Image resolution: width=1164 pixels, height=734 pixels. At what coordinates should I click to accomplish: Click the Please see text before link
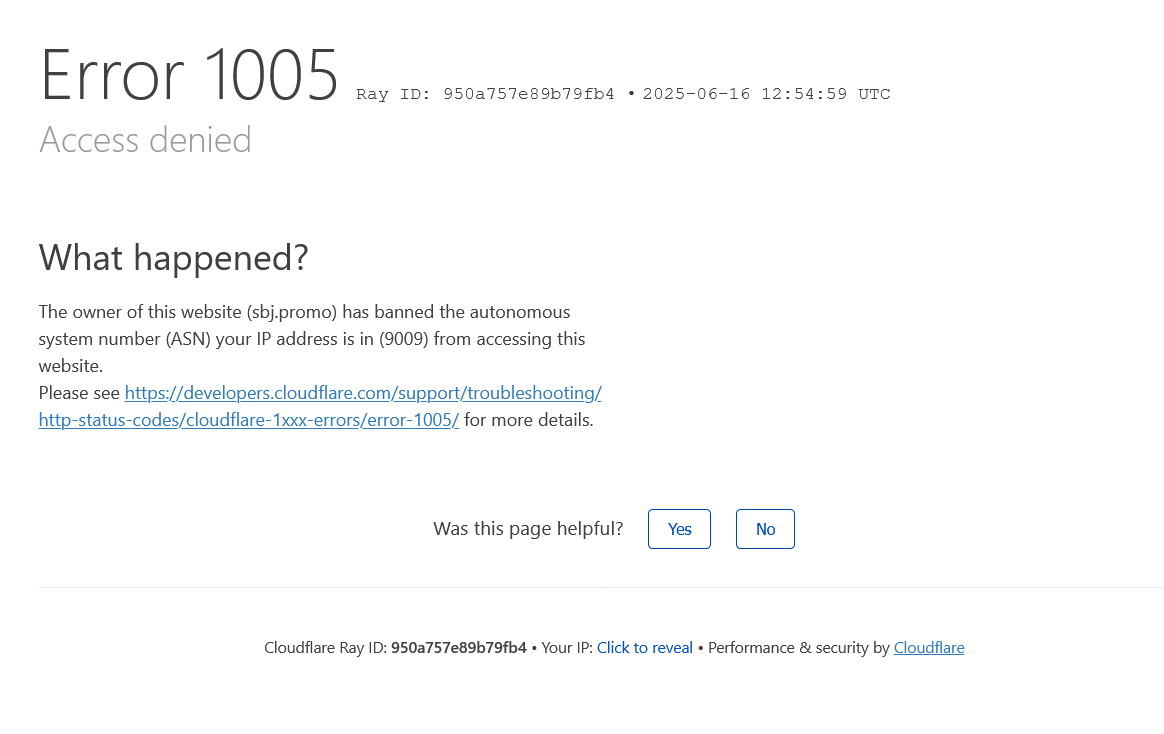click(x=79, y=393)
